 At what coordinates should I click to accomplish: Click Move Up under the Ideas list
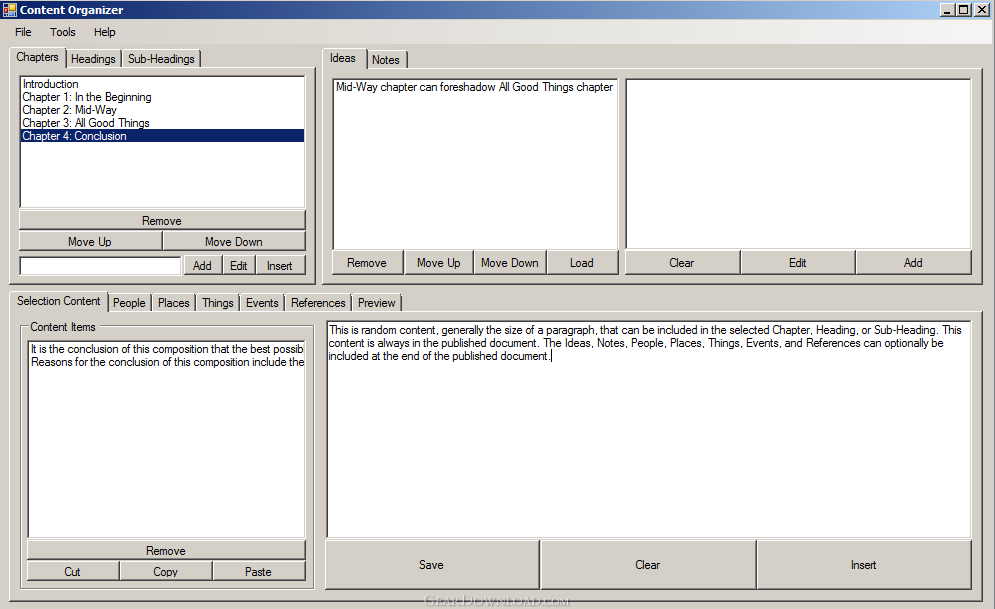click(439, 263)
